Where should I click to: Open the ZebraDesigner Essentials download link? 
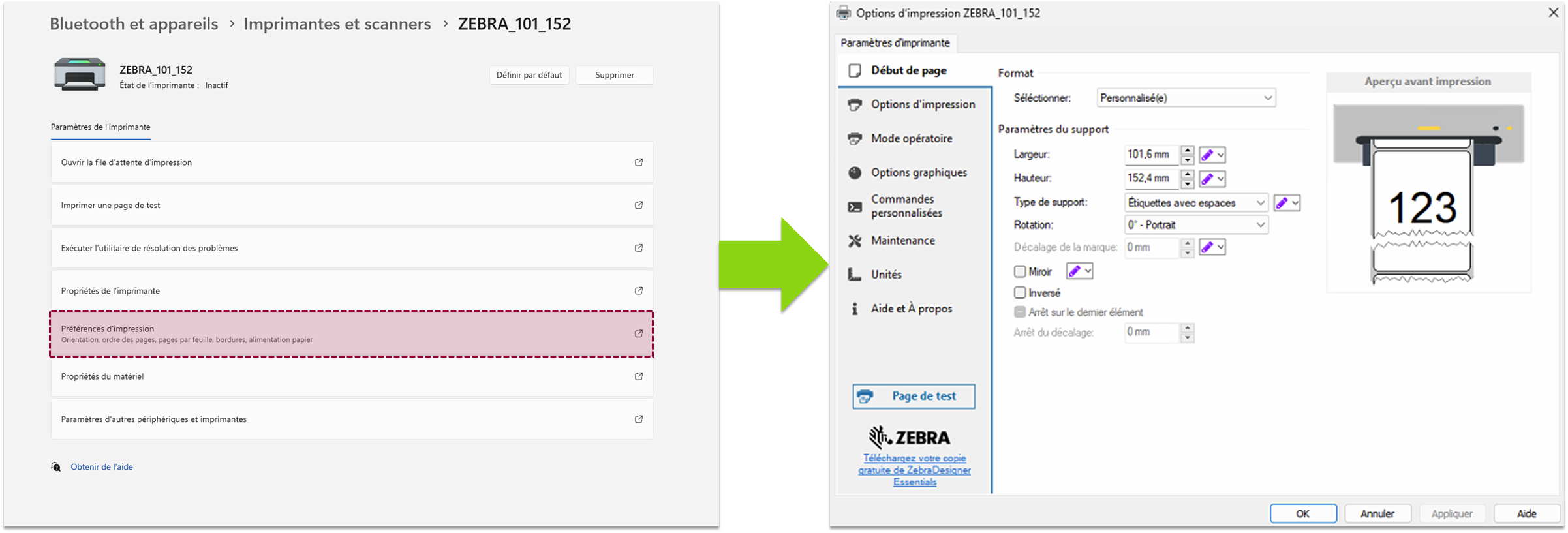tap(914, 470)
